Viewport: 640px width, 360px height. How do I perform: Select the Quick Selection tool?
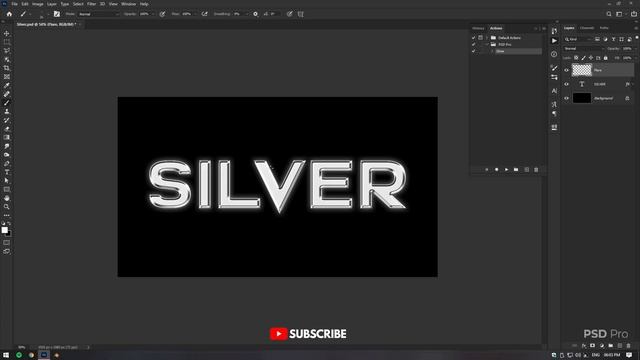click(x=7, y=59)
